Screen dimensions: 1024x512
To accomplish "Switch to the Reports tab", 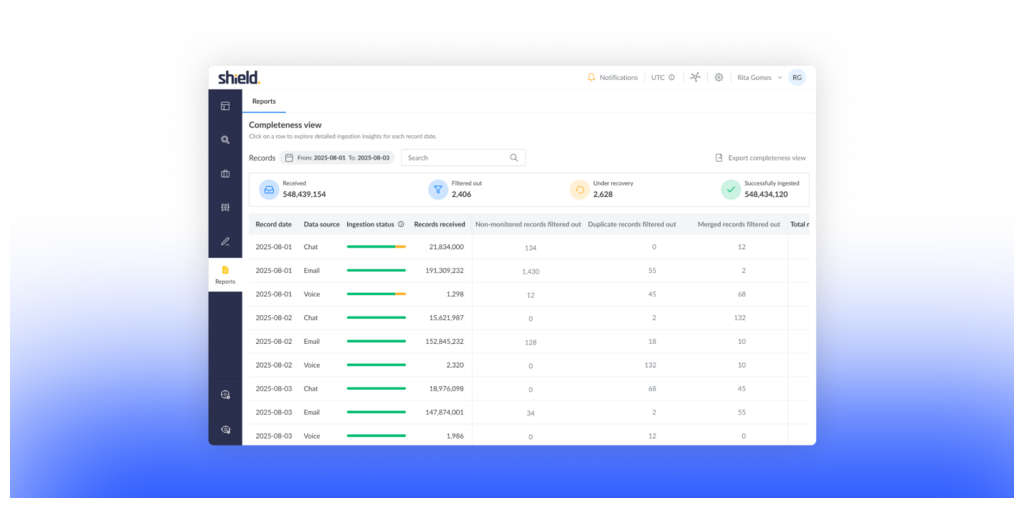I will [x=264, y=101].
